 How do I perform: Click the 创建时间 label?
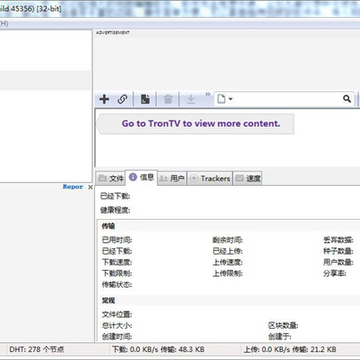pos(117,337)
